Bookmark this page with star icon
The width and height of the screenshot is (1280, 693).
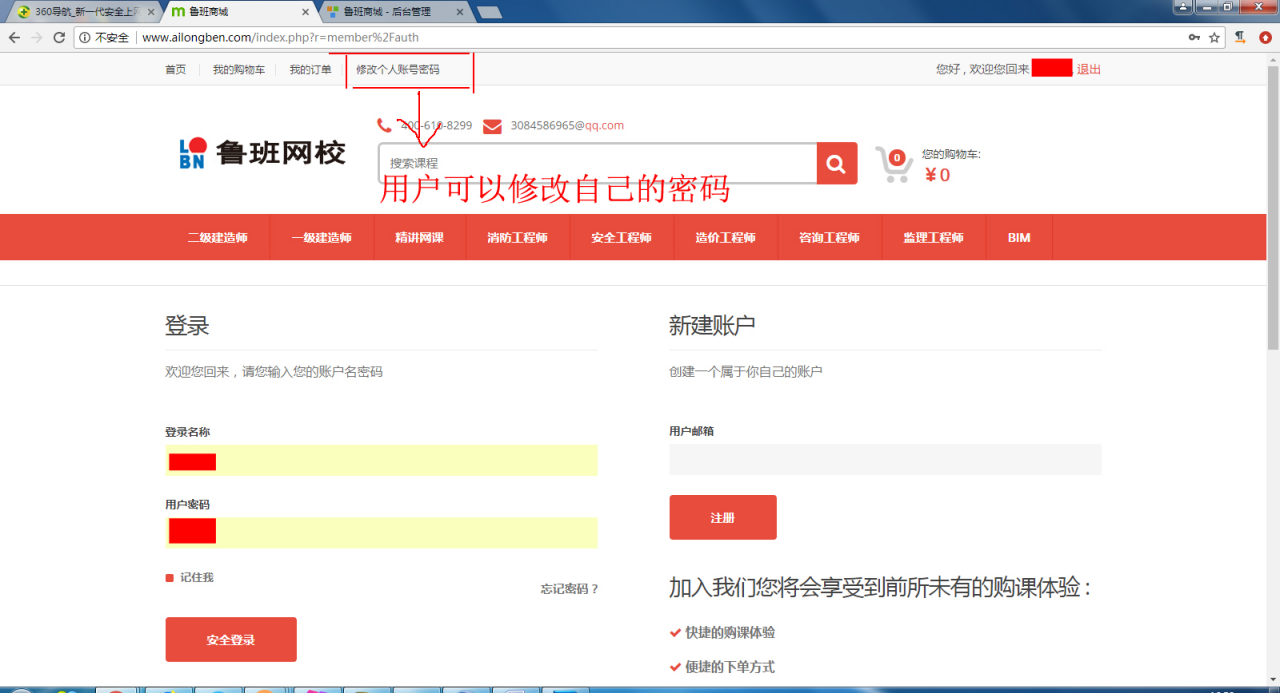pos(1214,38)
